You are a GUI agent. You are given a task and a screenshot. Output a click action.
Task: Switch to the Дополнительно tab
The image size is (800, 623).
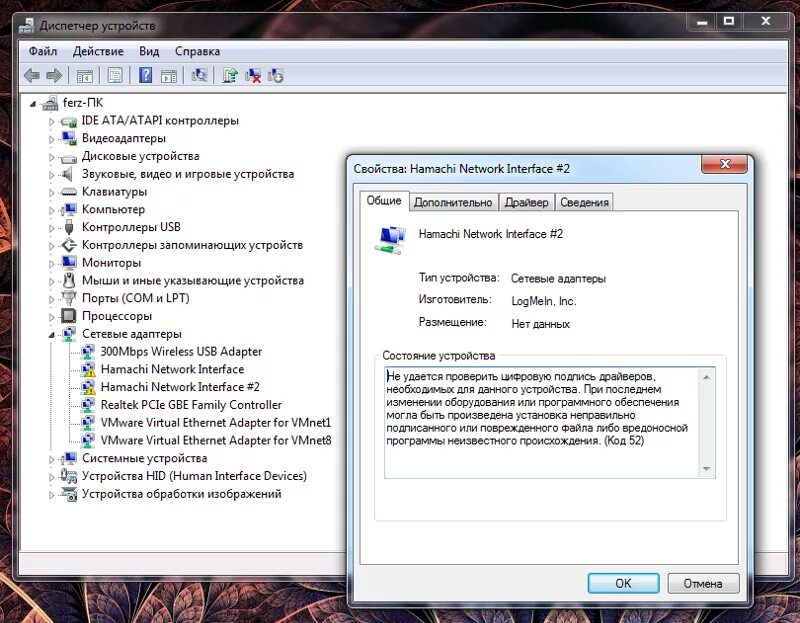[453, 203]
